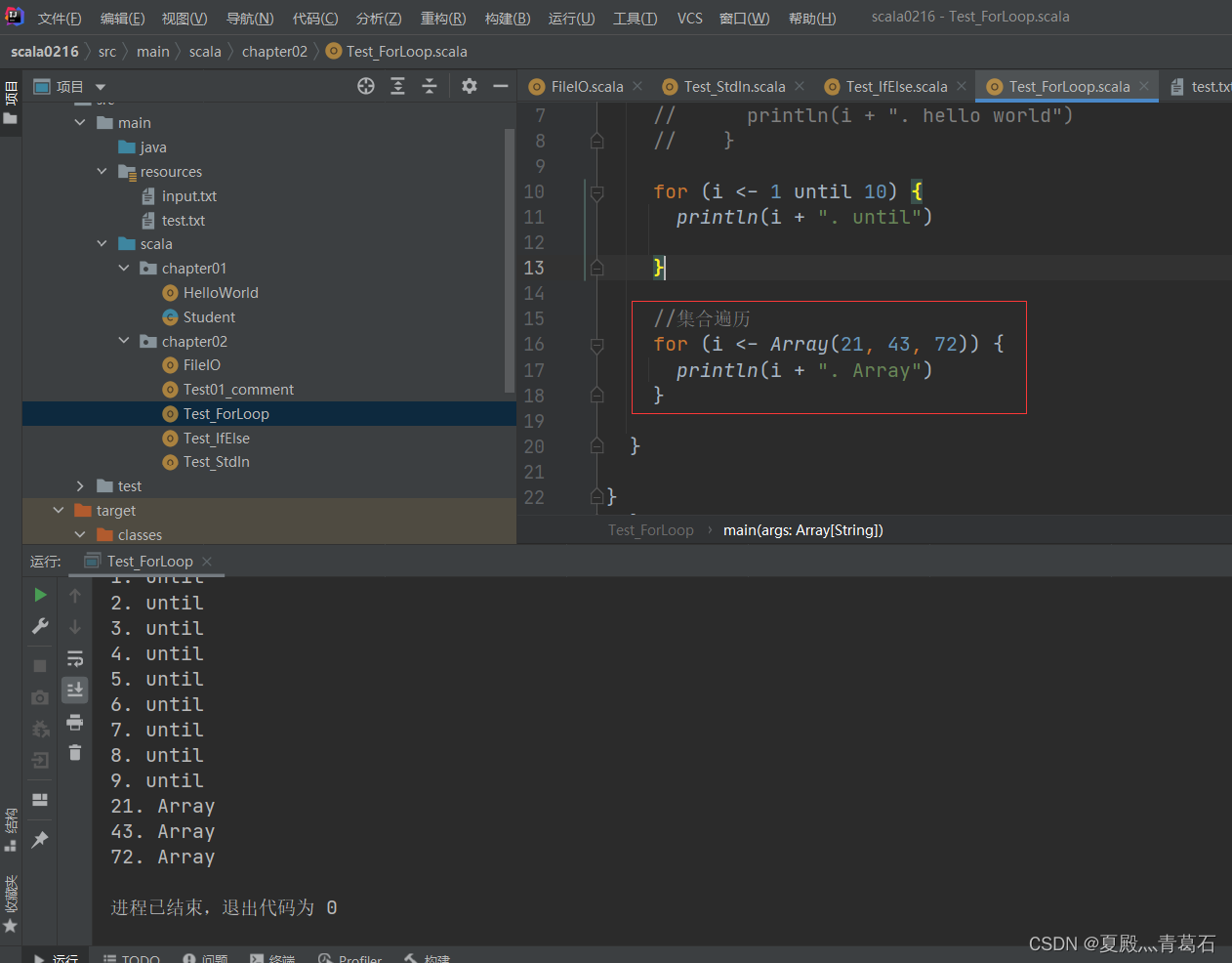Open the Profiler tool window
The image size is (1232, 963).
tap(350, 959)
